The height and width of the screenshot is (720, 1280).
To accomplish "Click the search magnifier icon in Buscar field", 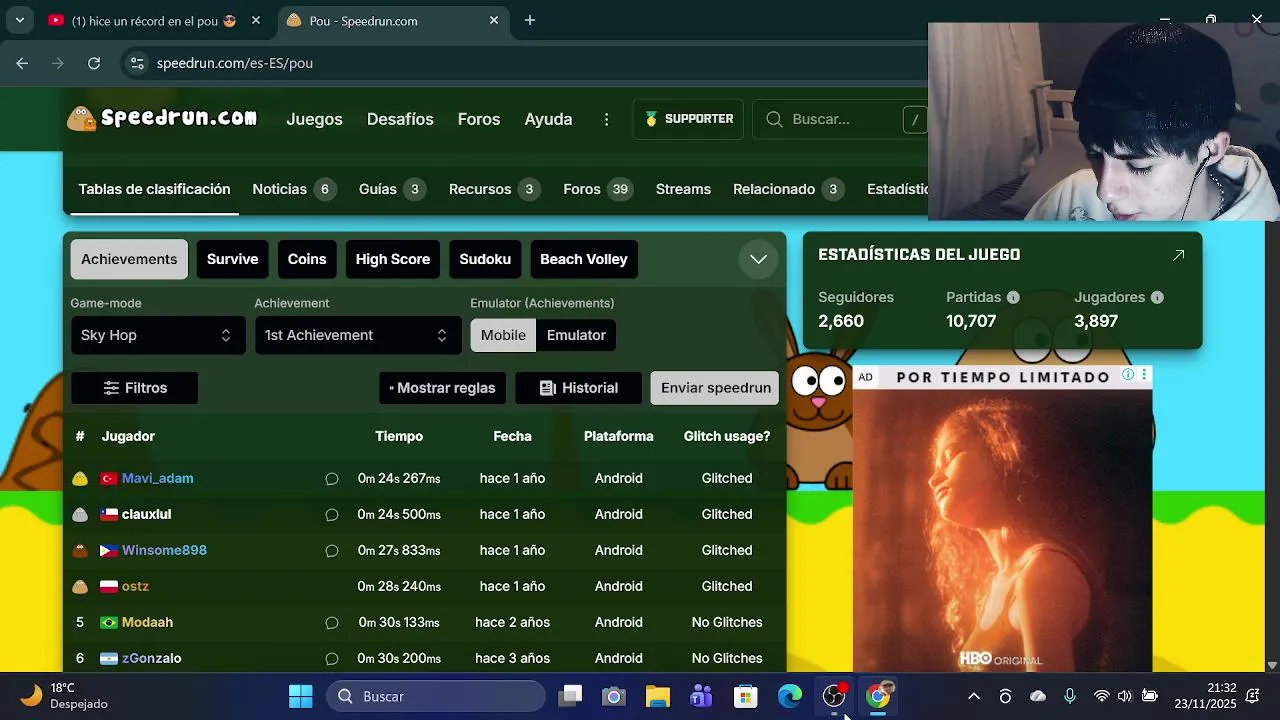I will coord(774,119).
